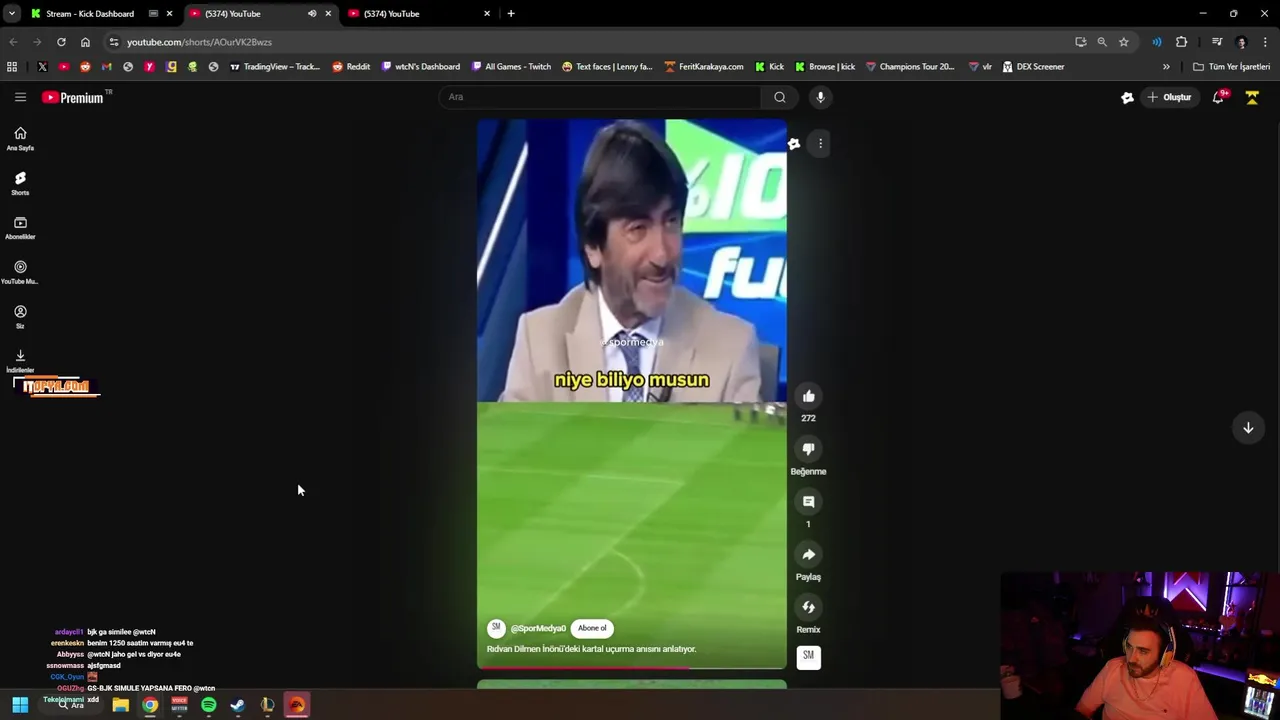Screen dimensions: 1280x720
Task: Open the FeritKarakaya.com bookmark
Action: coord(703,67)
